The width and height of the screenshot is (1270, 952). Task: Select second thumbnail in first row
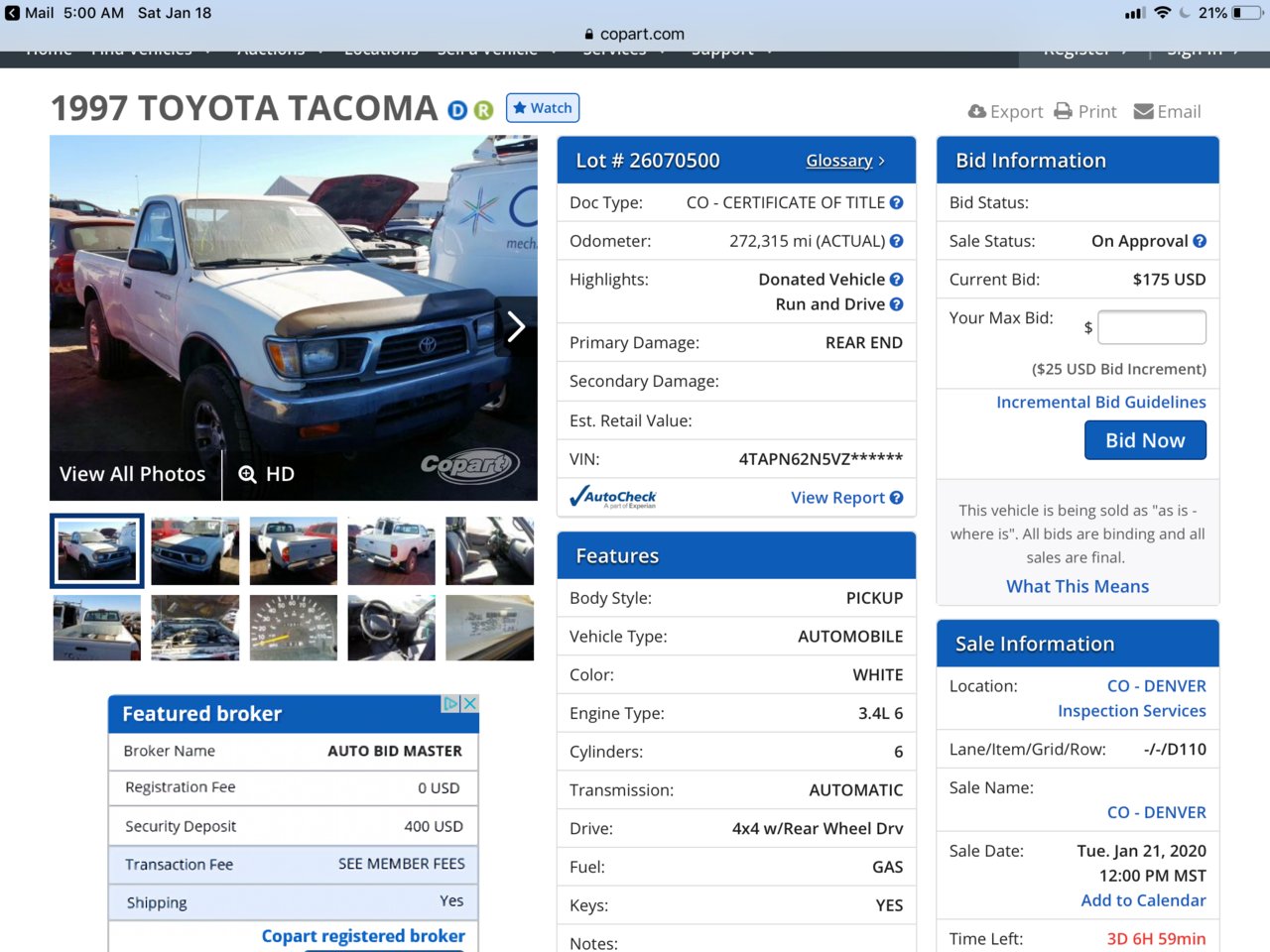point(195,550)
